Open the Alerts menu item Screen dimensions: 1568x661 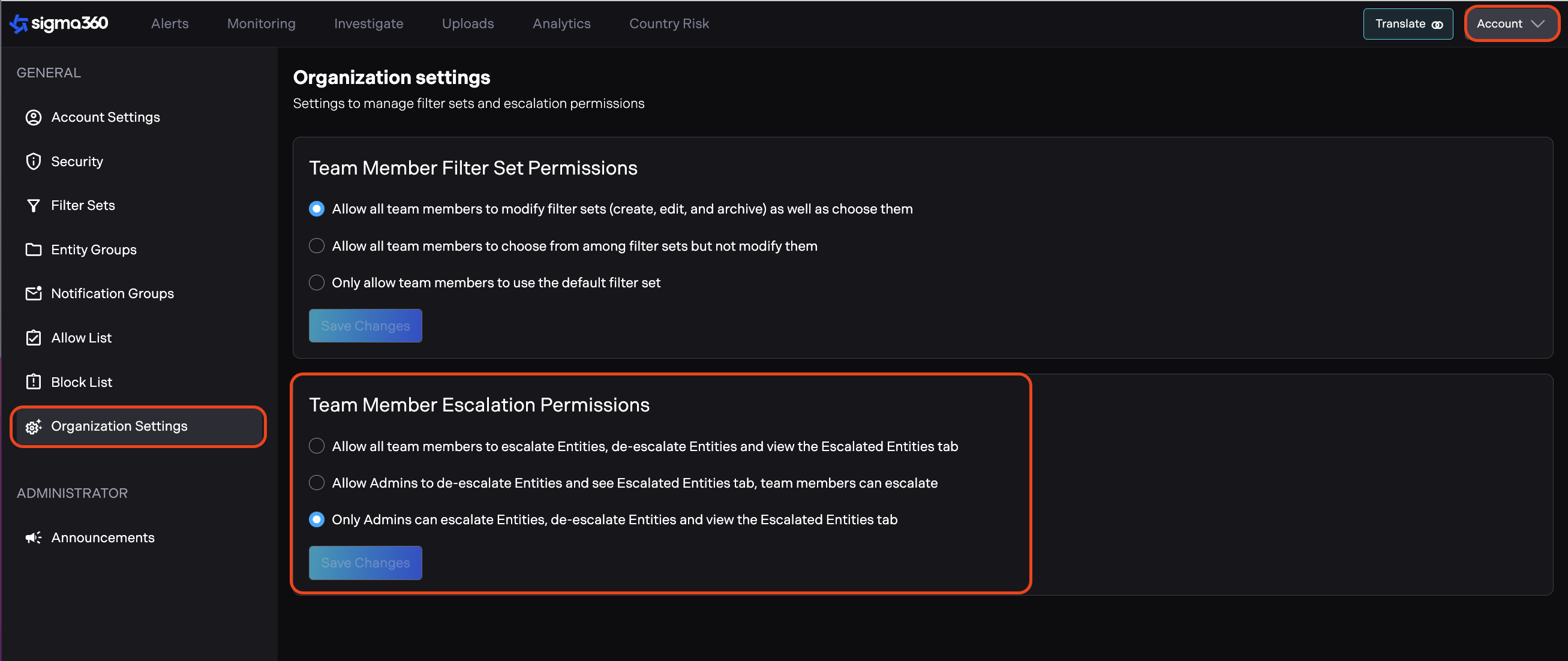pos(170,24)
